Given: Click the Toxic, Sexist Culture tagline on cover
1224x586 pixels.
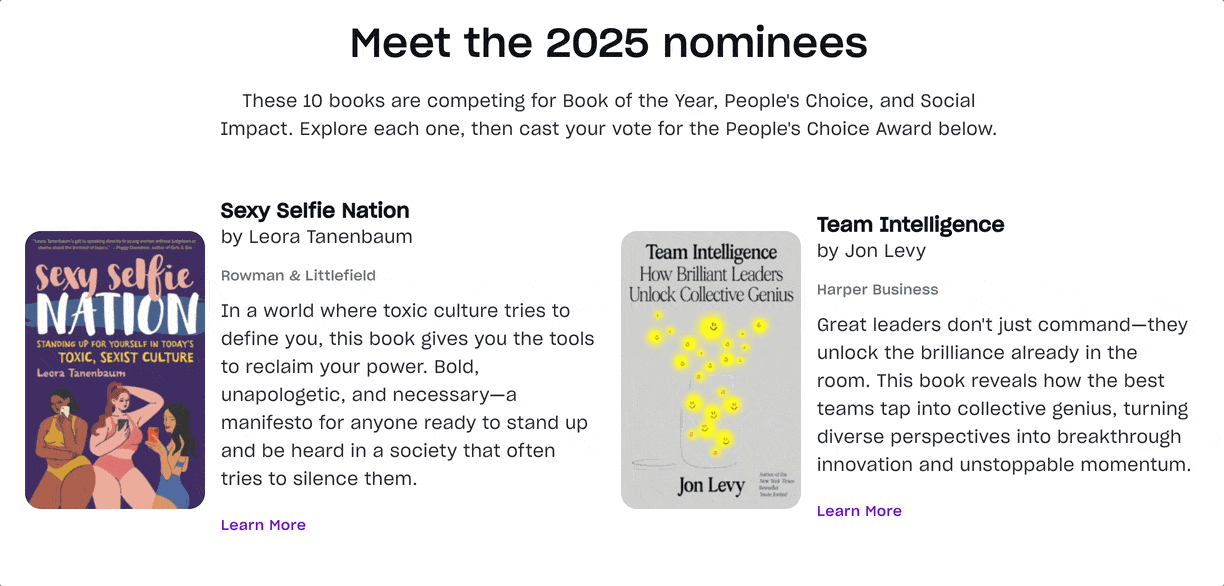Looking at the screenshot, I should point(115,357).
